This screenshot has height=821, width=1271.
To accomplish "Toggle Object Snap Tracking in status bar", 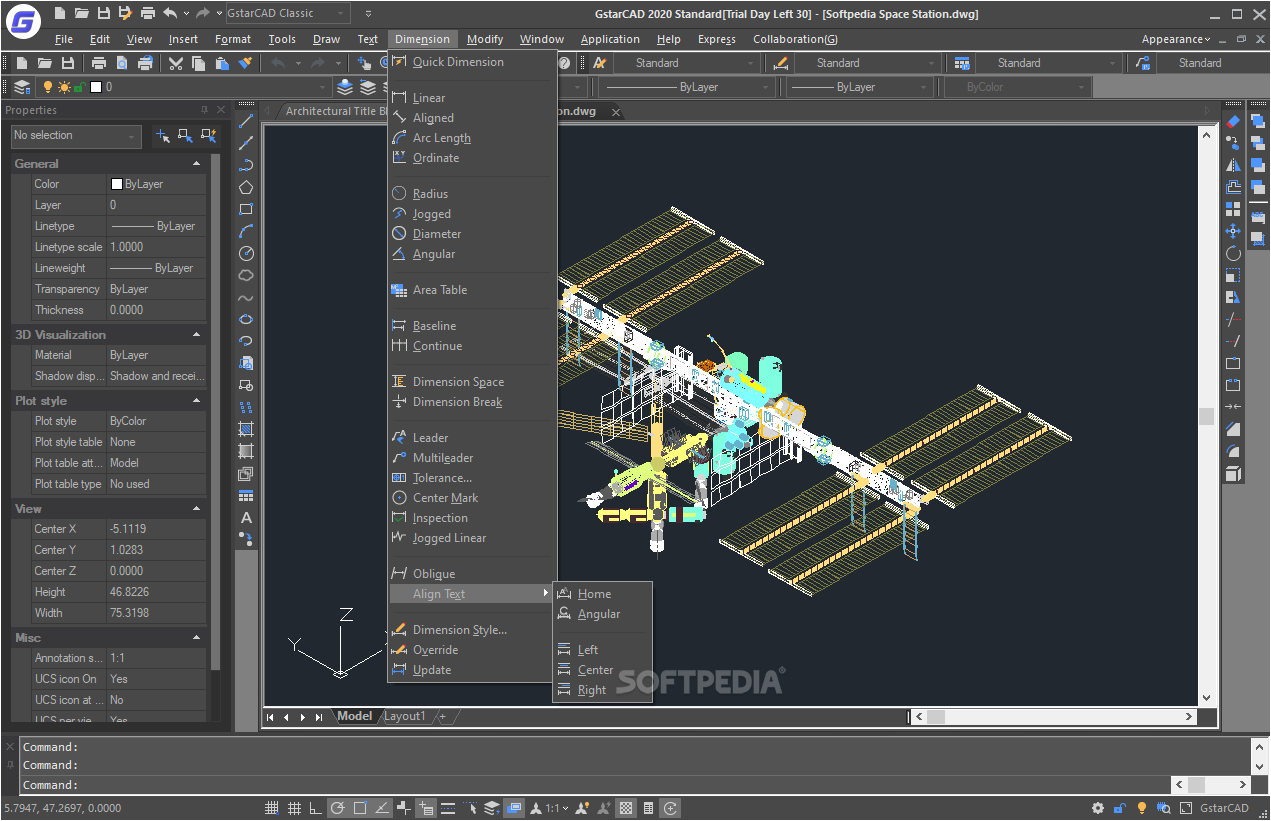I will 382,808.
